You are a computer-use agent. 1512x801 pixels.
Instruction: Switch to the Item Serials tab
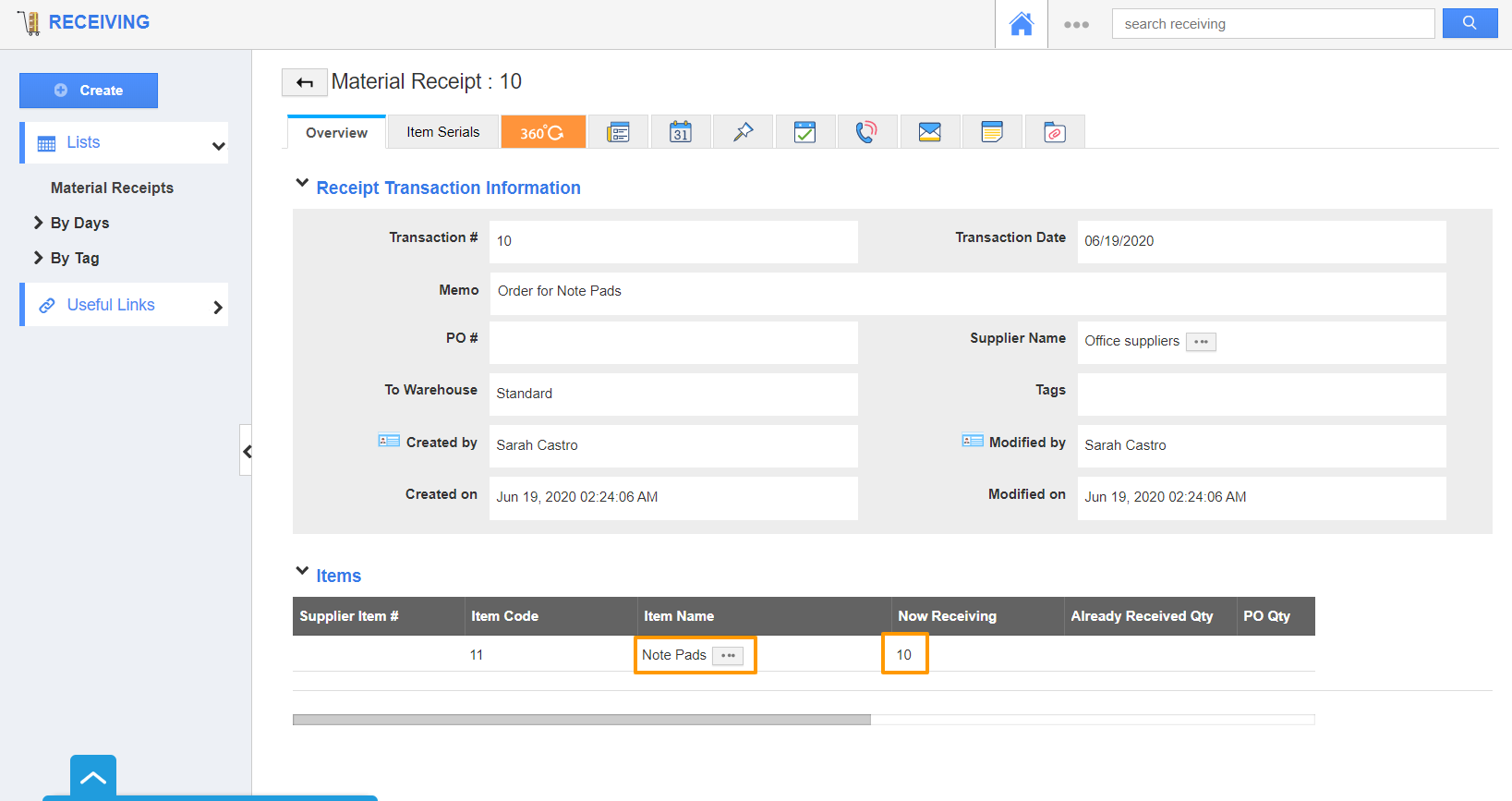point(442,132)
